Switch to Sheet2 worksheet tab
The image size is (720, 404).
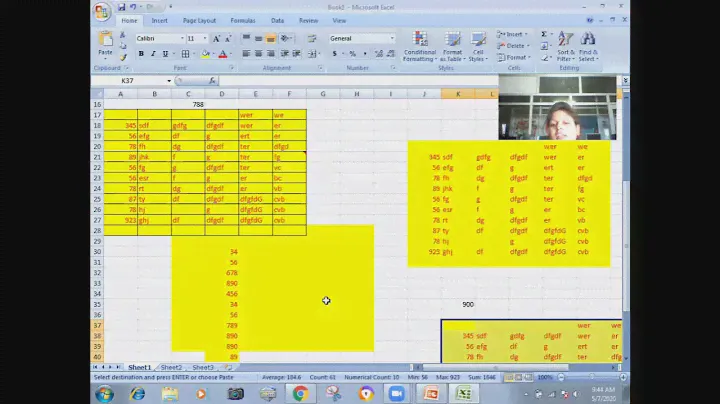(171, 367)
